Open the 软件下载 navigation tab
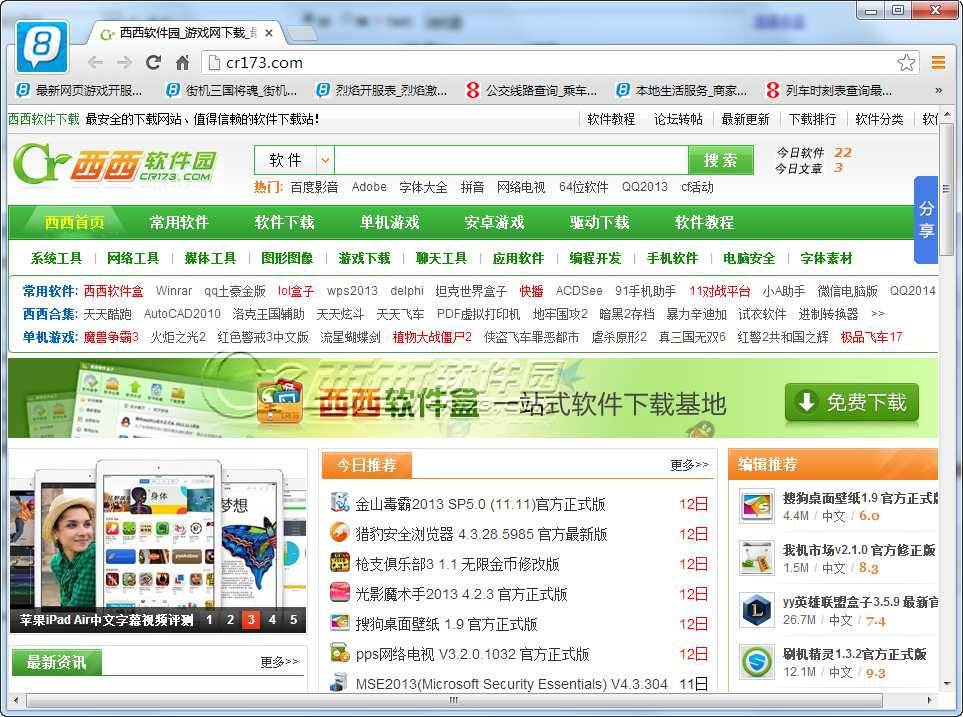Viewport: 963px width, 717px height. (x=284, y=222)
